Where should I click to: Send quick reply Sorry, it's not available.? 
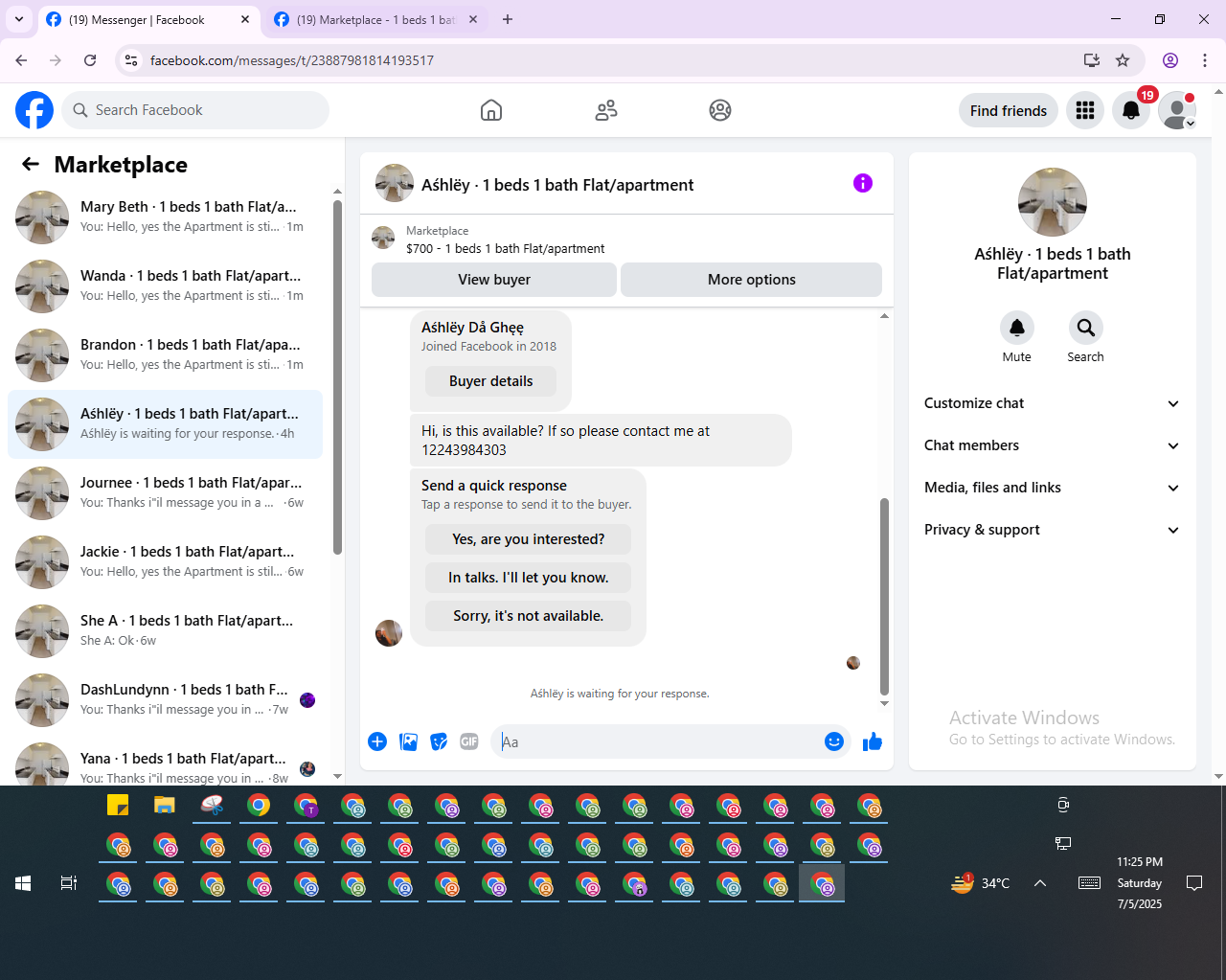529,616
